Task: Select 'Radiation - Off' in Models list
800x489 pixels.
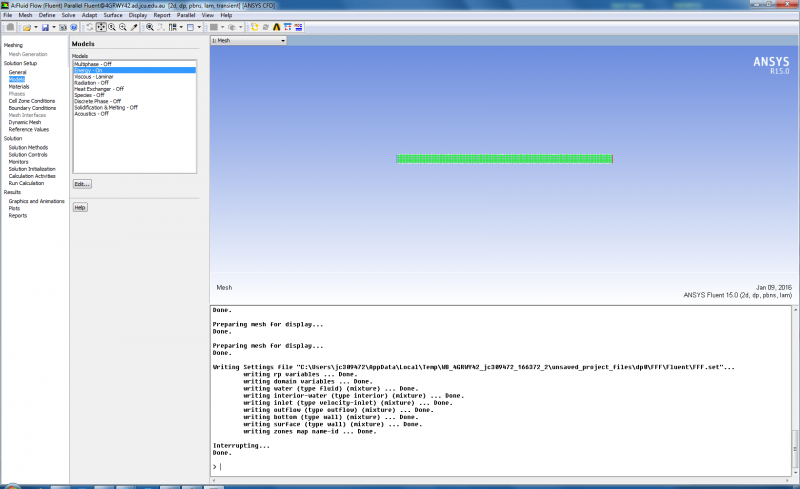Action: (x=135, y=83)
